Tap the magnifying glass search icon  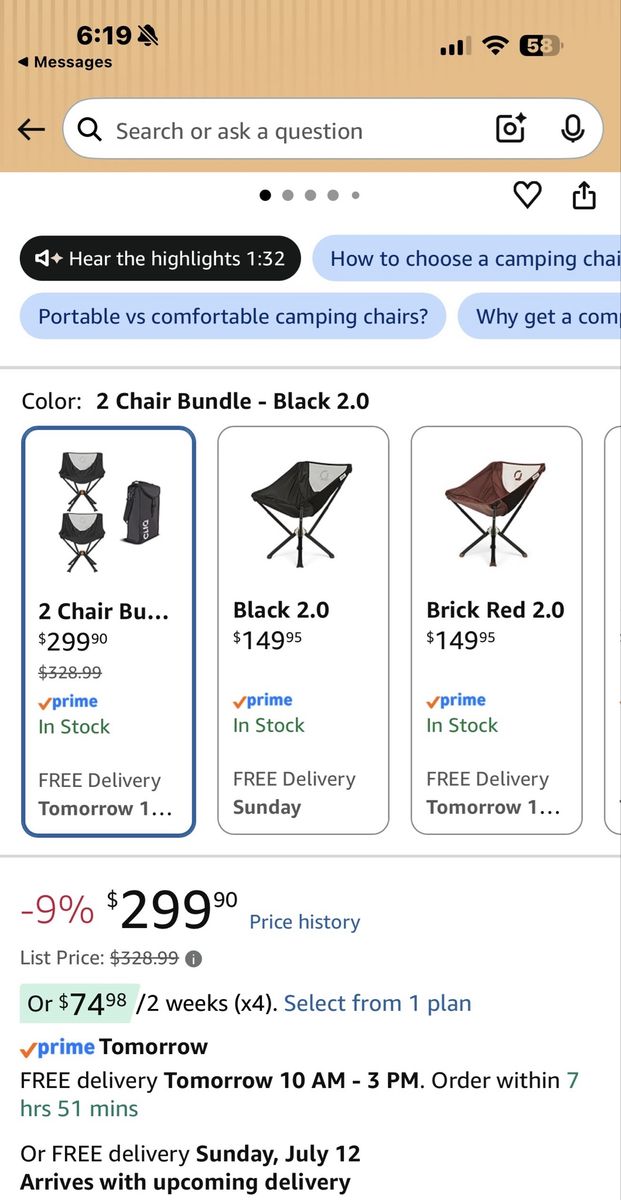90,130
